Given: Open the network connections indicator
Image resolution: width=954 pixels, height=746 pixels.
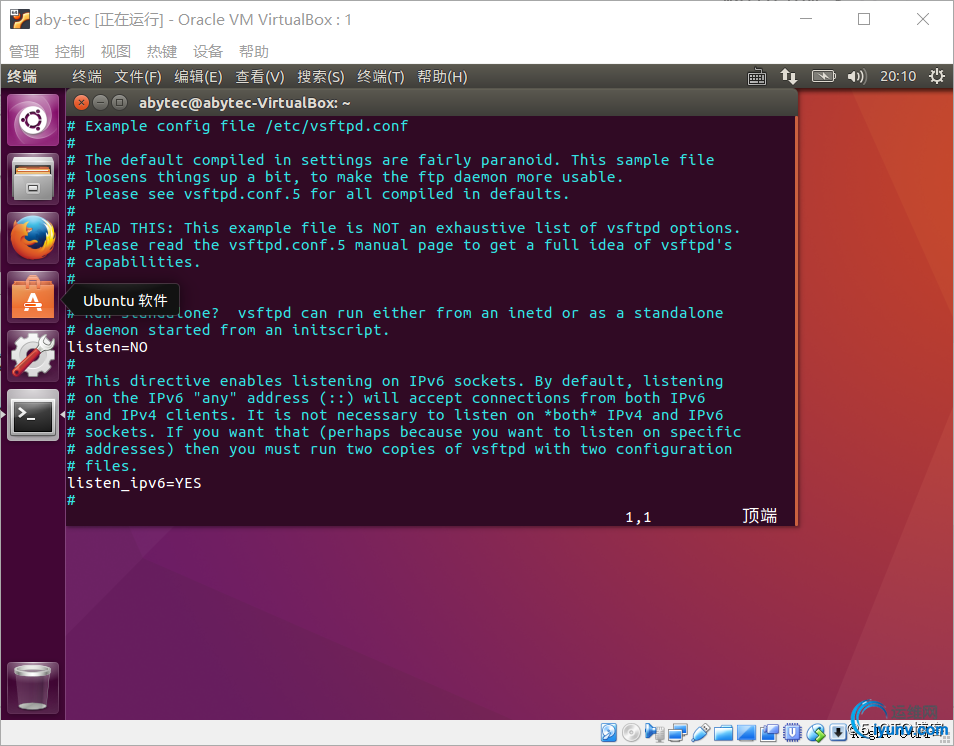Looking at the screenshot, I should (789, 77).
